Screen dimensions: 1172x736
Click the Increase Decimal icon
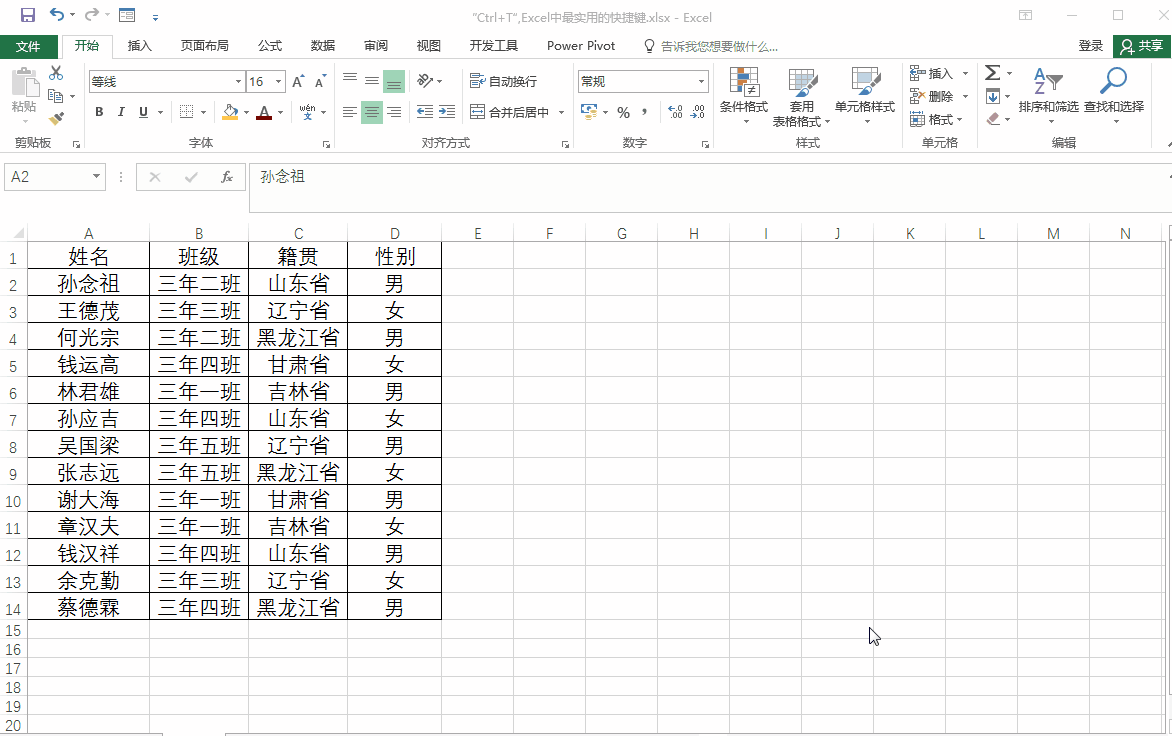[676, 112]
